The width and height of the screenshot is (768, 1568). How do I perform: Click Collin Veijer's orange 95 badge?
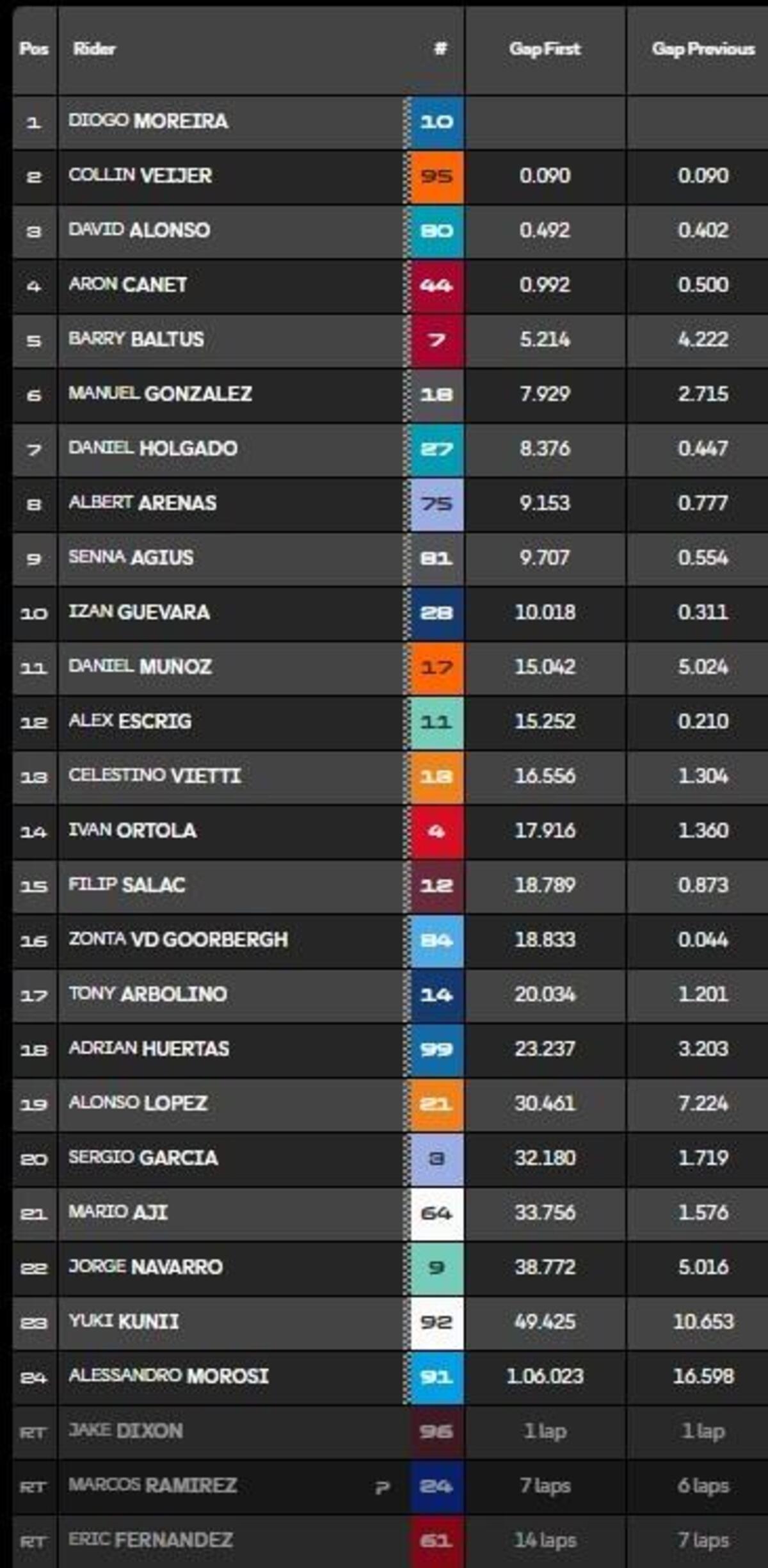(x=436, y=176)
